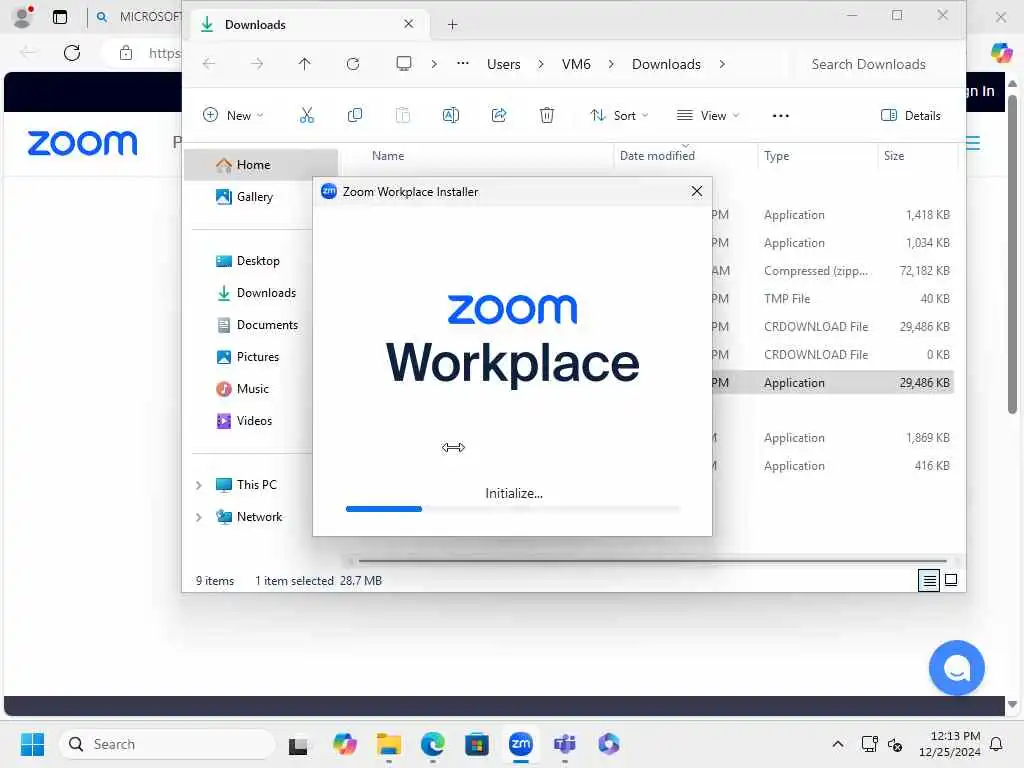Open Edge tab actions menu icon
Image resolution: width=1024 pixels, height=768 pixels.
60,17
